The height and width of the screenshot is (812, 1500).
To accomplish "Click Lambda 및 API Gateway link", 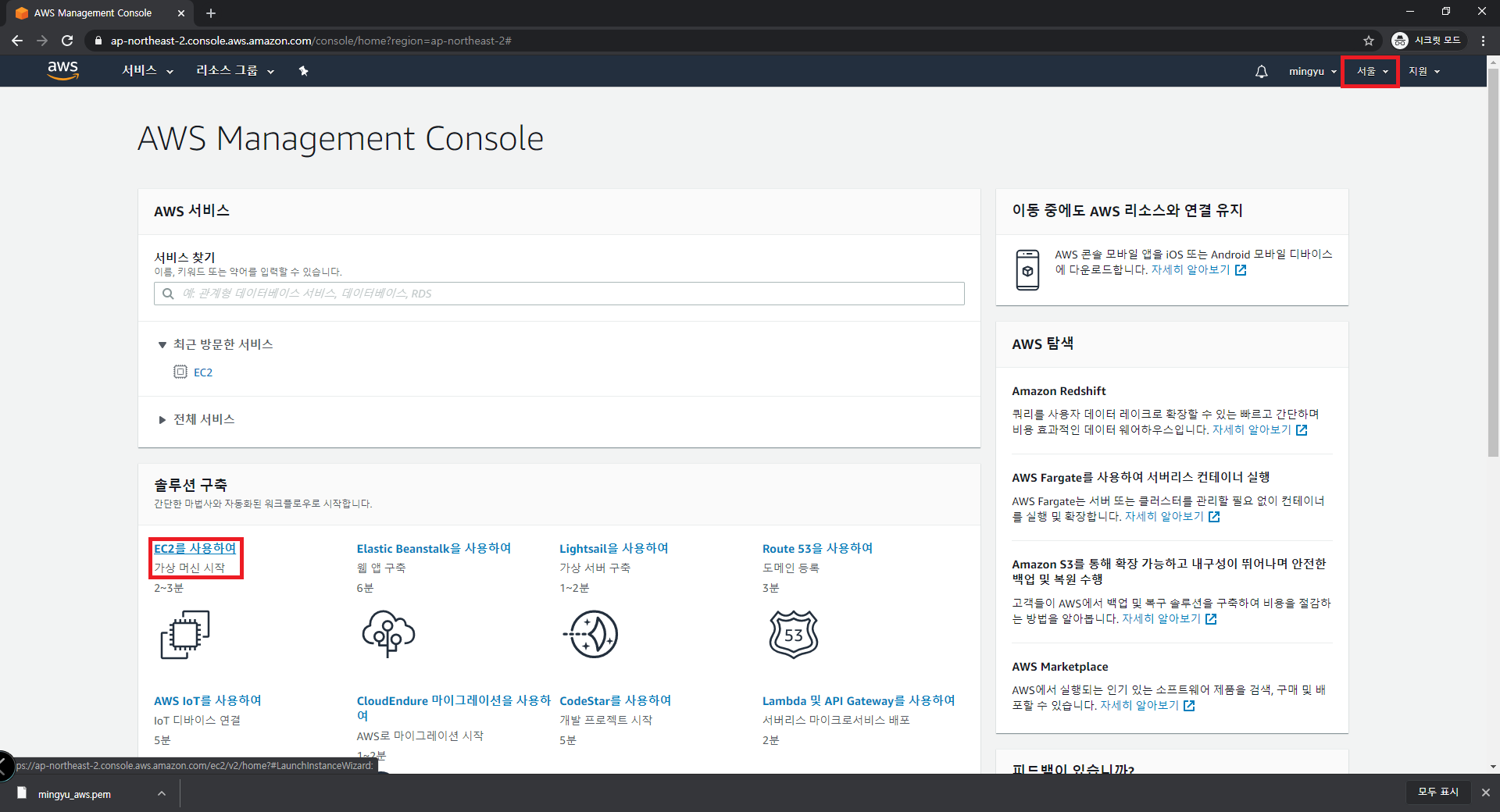I will [859, 700].
